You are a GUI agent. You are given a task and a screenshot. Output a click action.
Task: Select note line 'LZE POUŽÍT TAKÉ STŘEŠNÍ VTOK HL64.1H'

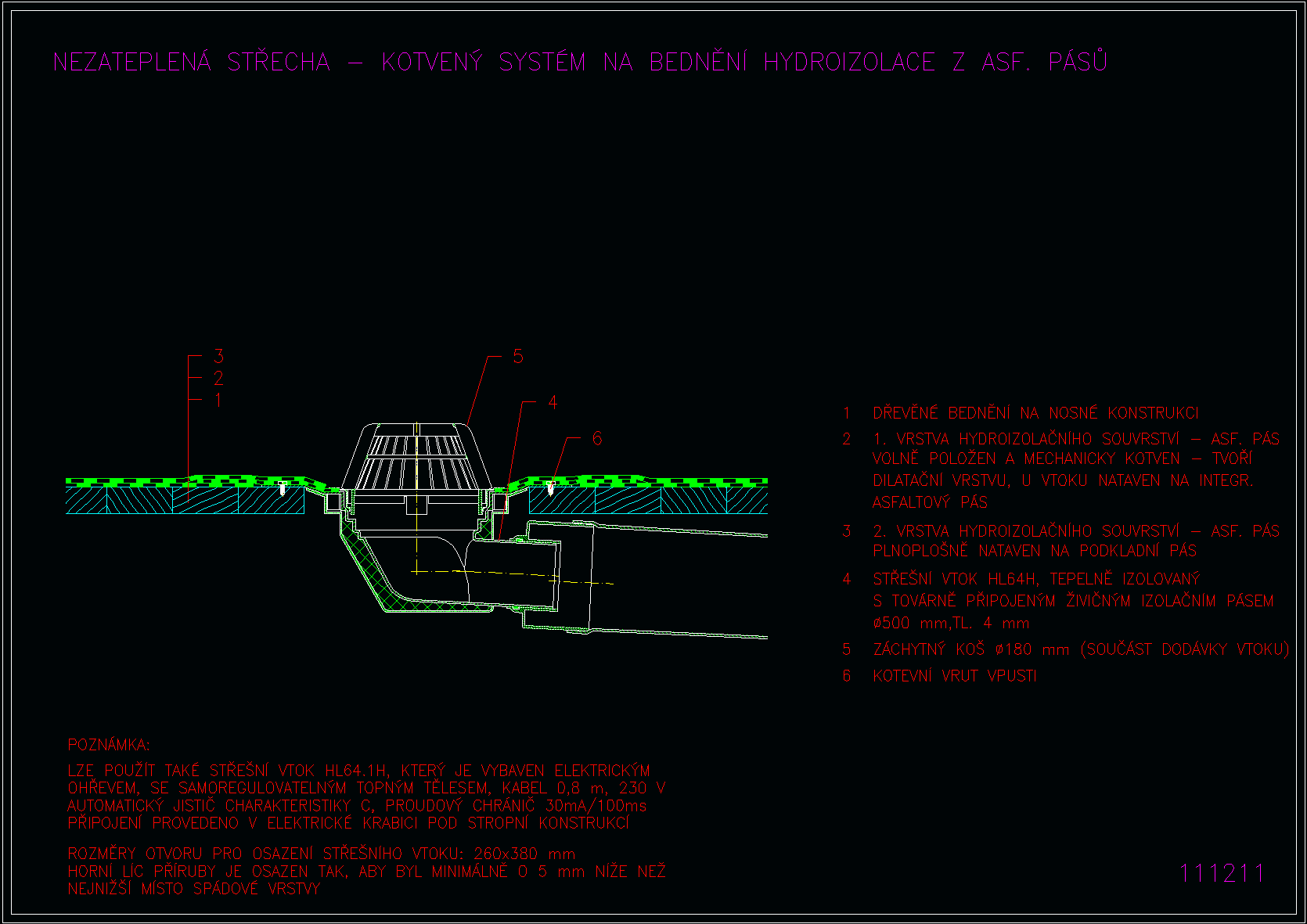click(228, 771)
